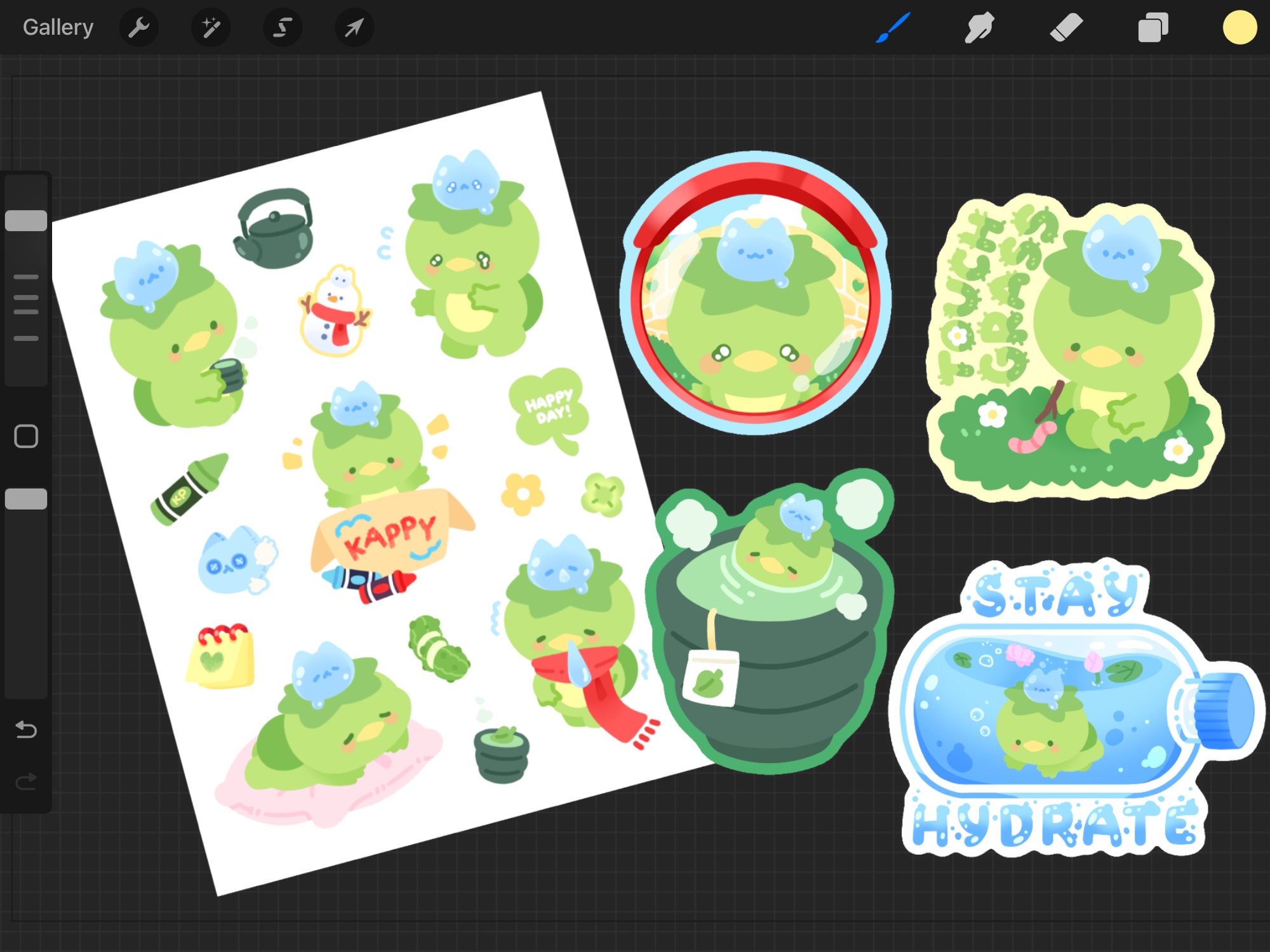Open the Gallery view
Image resolution: width=1270 pixels, height=952 pixels.
click(x=58, y=27)
